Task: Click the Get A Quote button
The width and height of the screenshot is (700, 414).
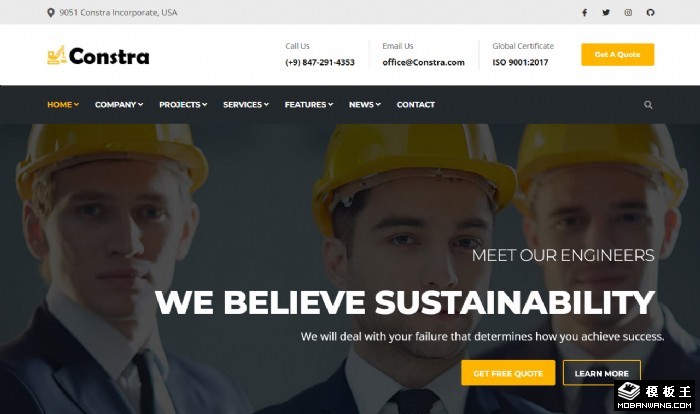Action: tap(617, 54)
